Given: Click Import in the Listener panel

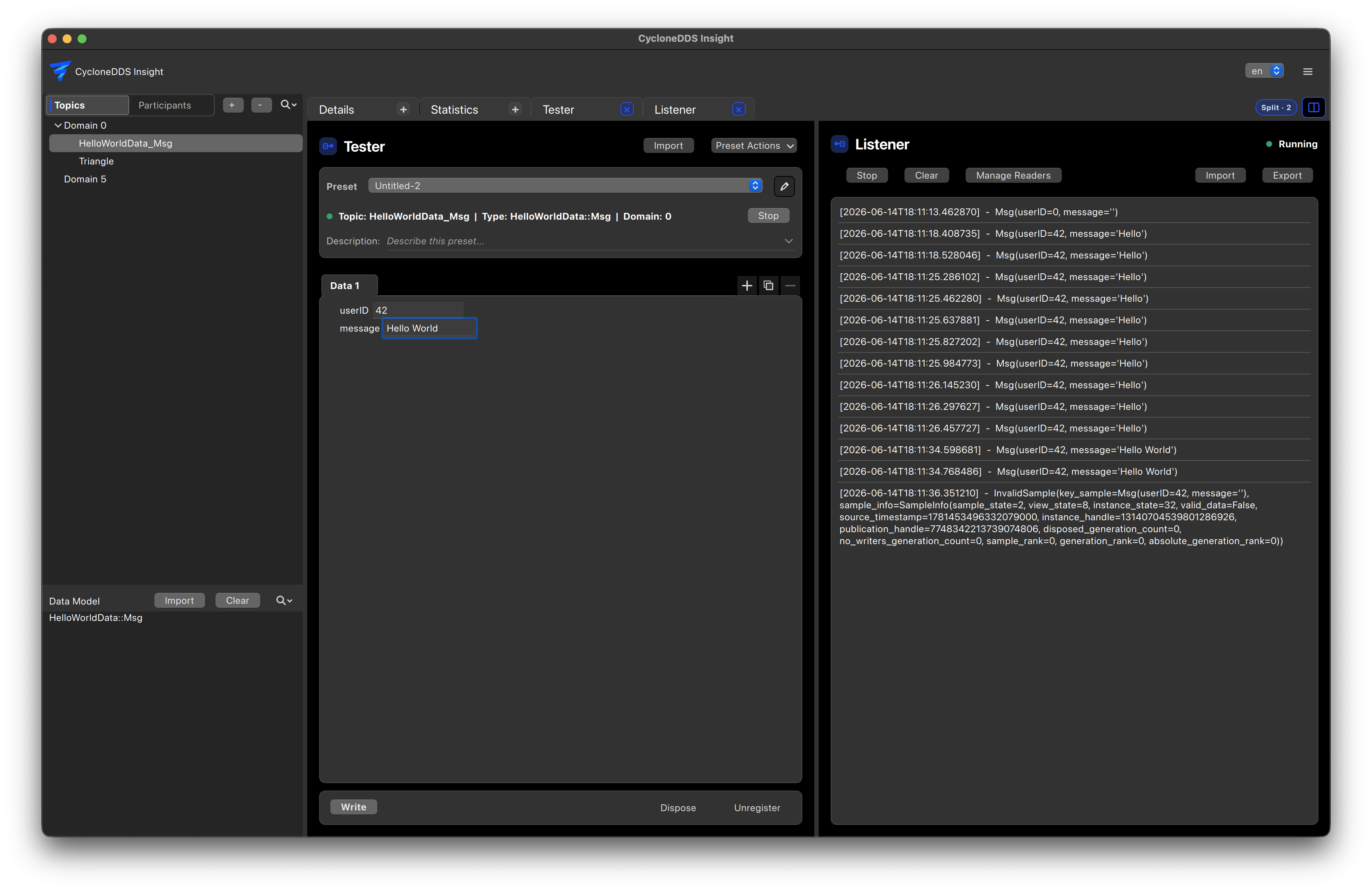Looking at the screenshot, I should (x=1220, y=175).
